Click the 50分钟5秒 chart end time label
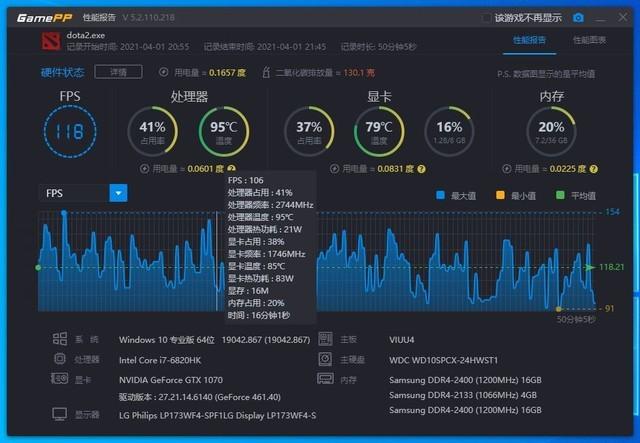Screen dimensions: 640x443 pyautogui.click(x=576, y=319)
